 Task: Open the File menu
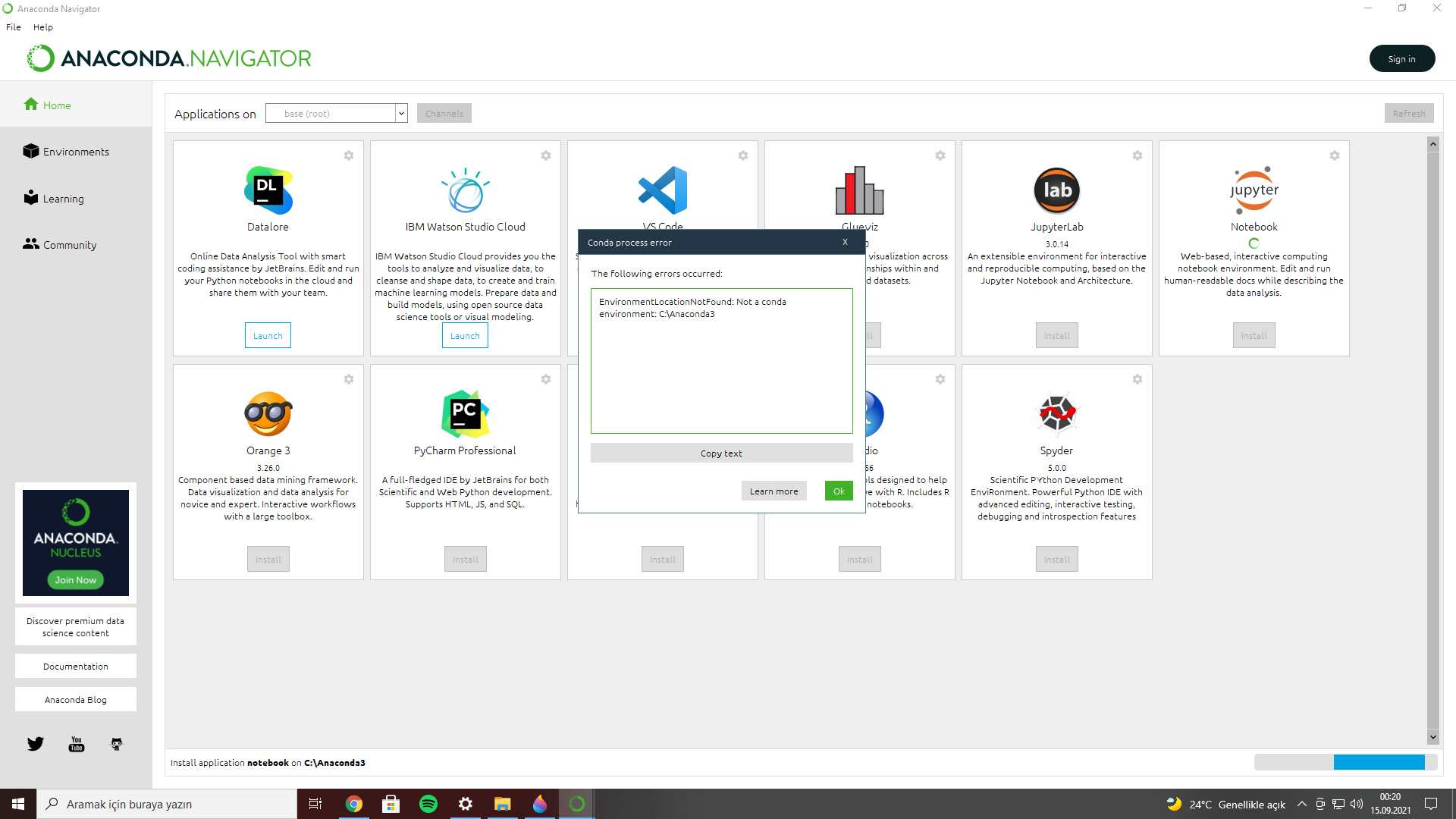pos(14,27)
